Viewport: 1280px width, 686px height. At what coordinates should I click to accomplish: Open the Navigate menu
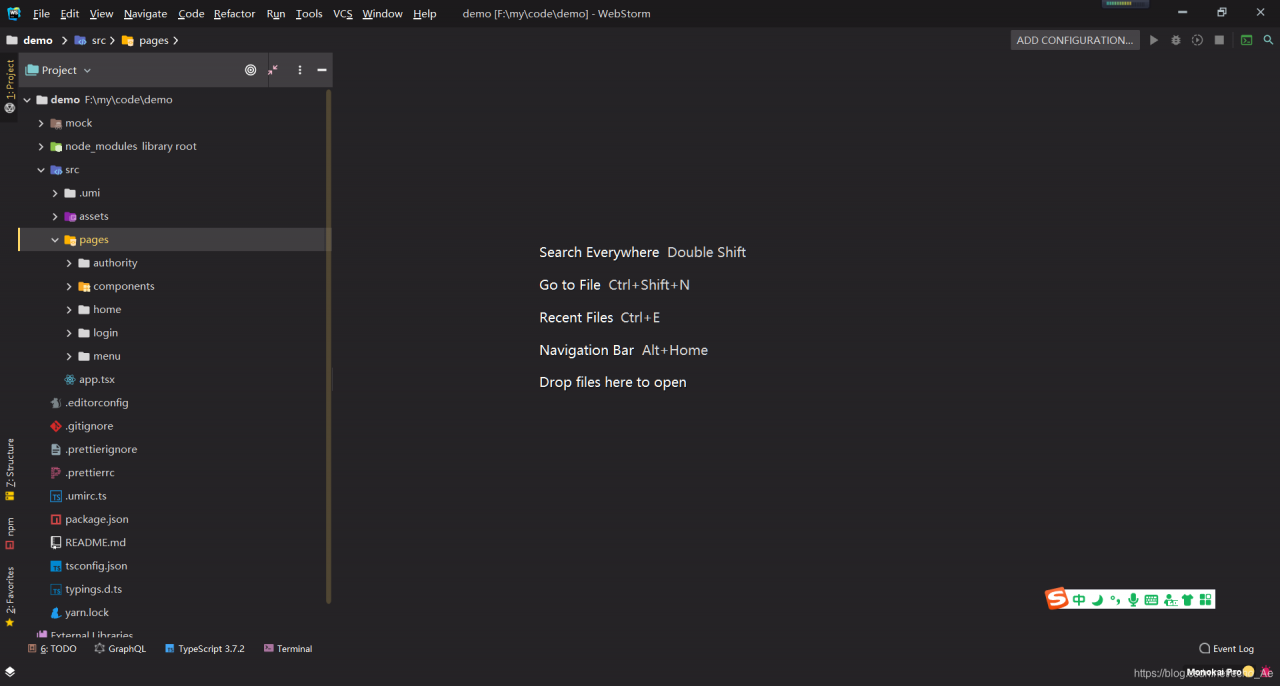click(145, 14)
